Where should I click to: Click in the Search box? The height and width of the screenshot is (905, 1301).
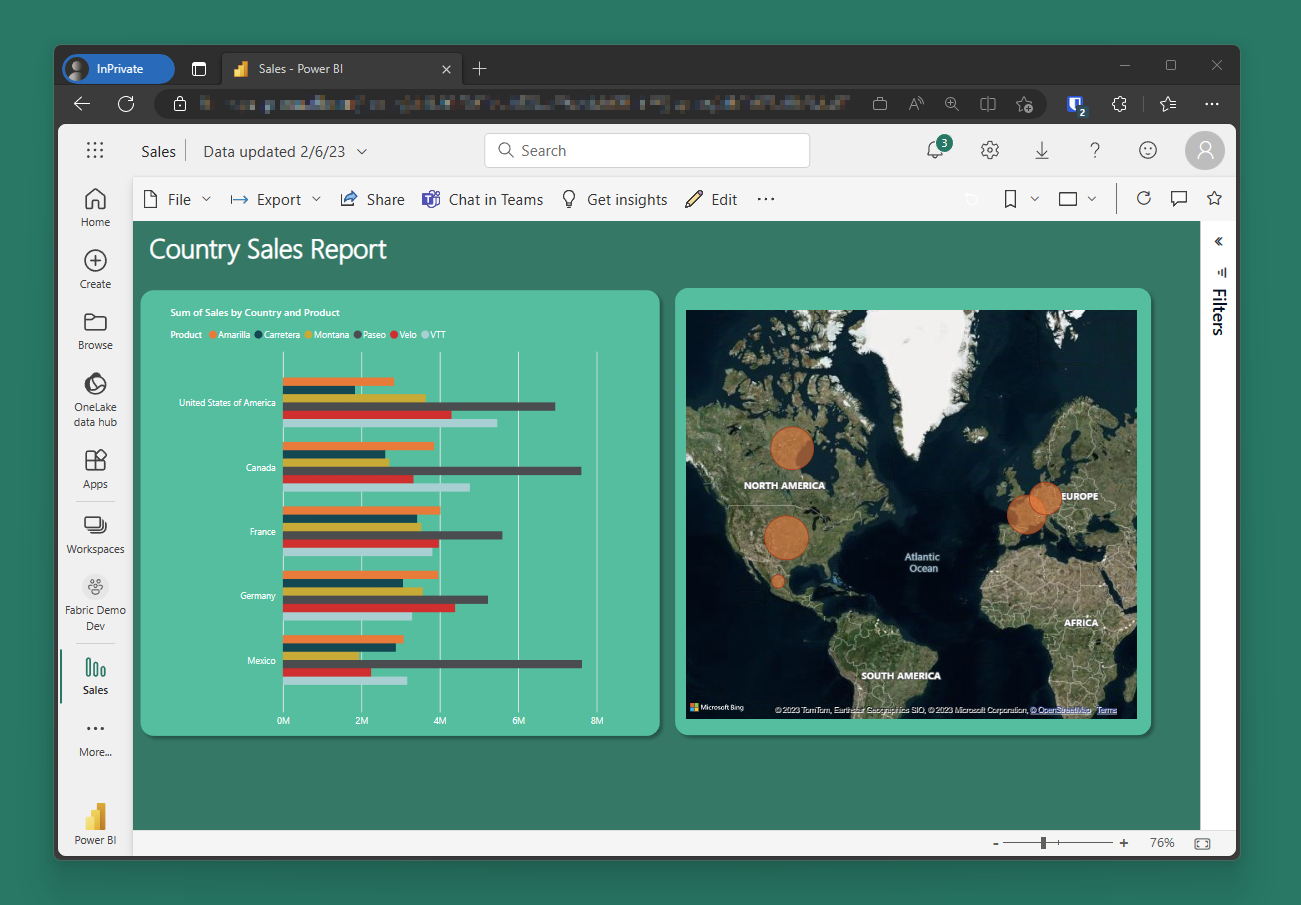click(647, 151)
